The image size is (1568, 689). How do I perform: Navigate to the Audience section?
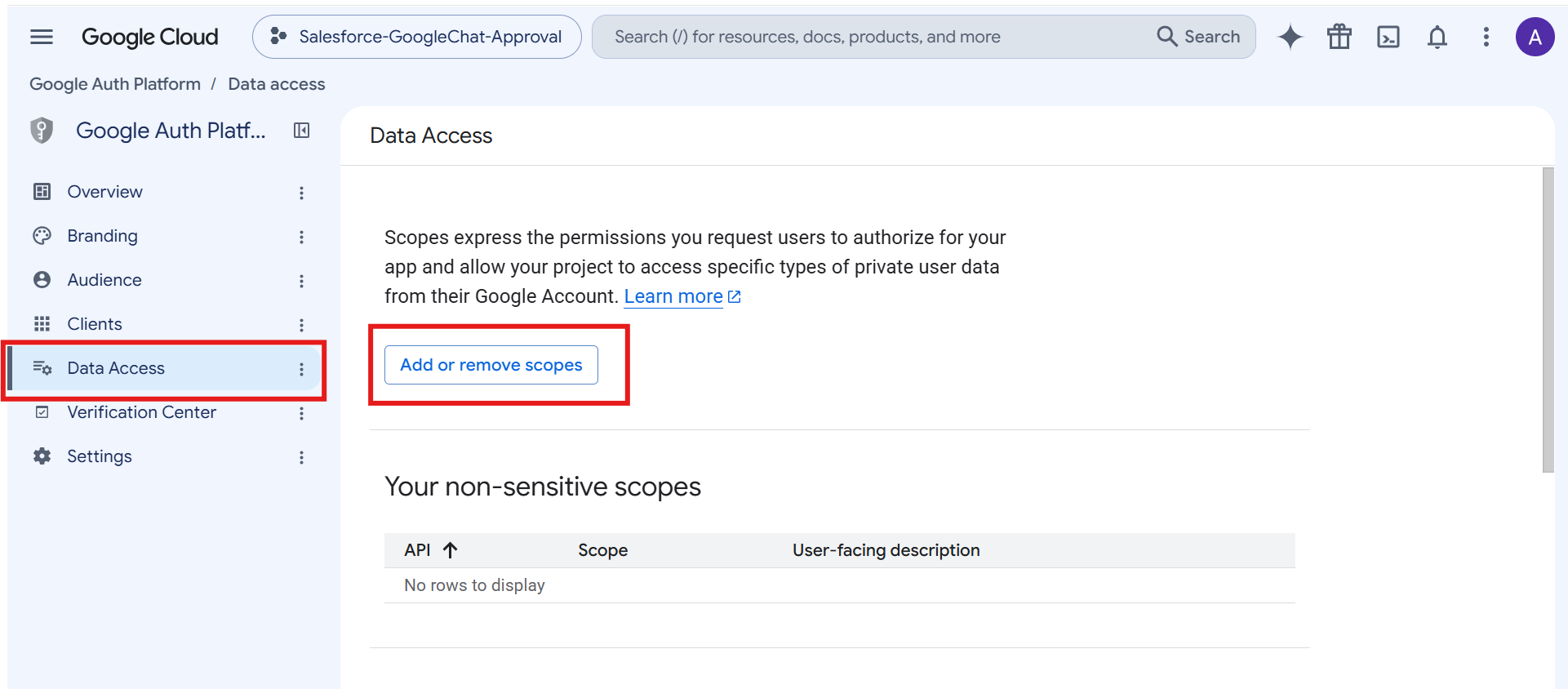click(104, 280)
